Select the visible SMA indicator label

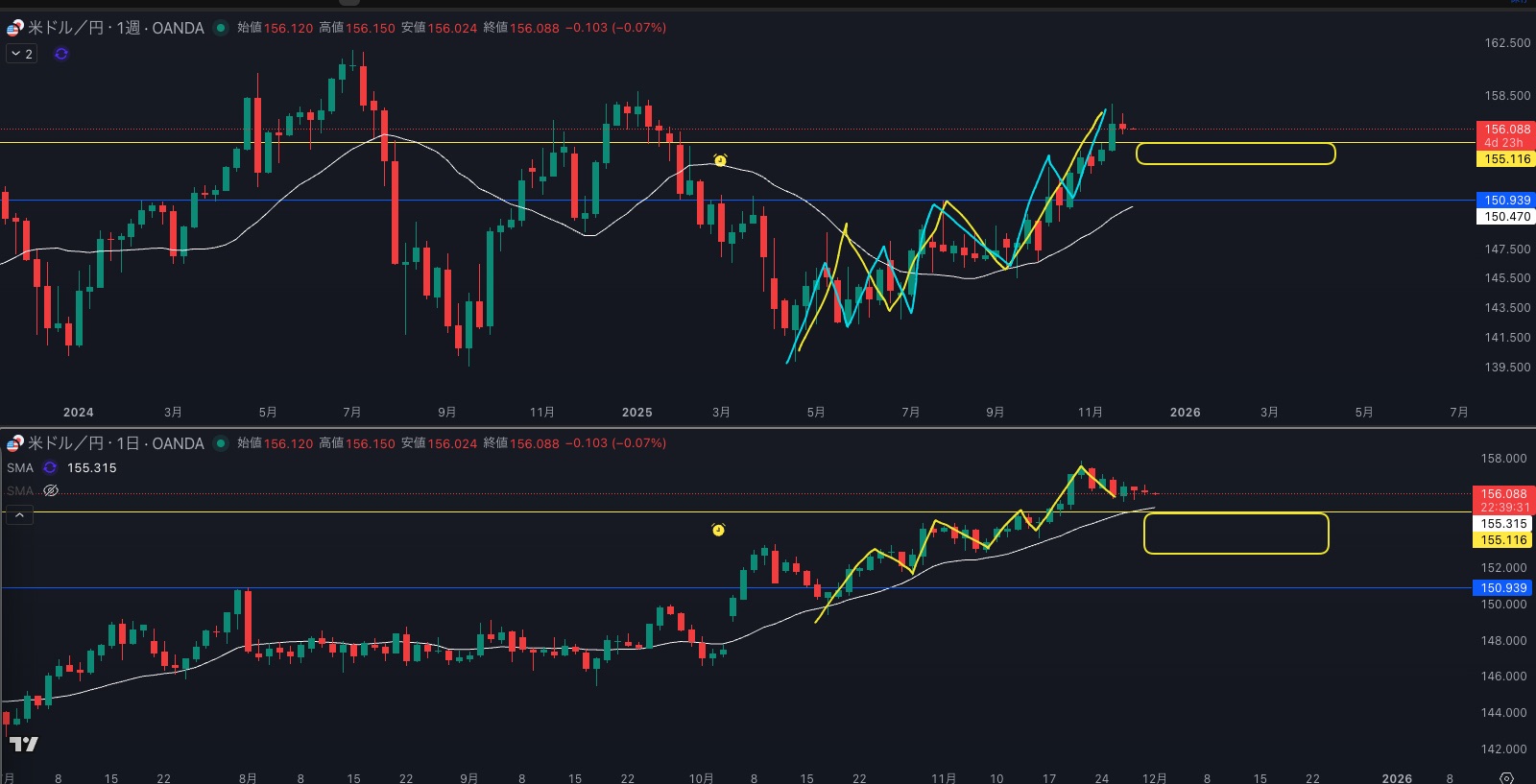(x=20, y=468)
